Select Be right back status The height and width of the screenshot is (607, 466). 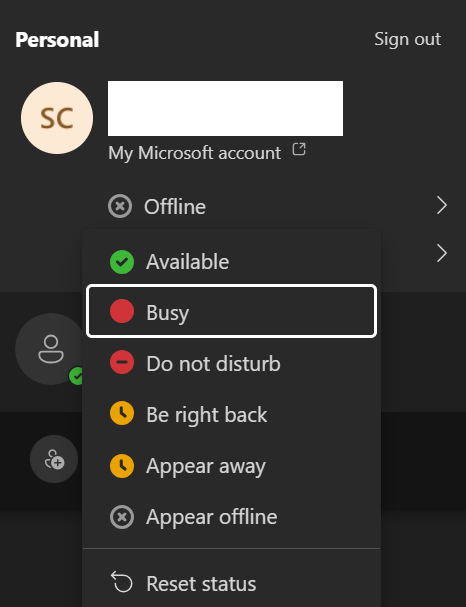pos(231,415)
